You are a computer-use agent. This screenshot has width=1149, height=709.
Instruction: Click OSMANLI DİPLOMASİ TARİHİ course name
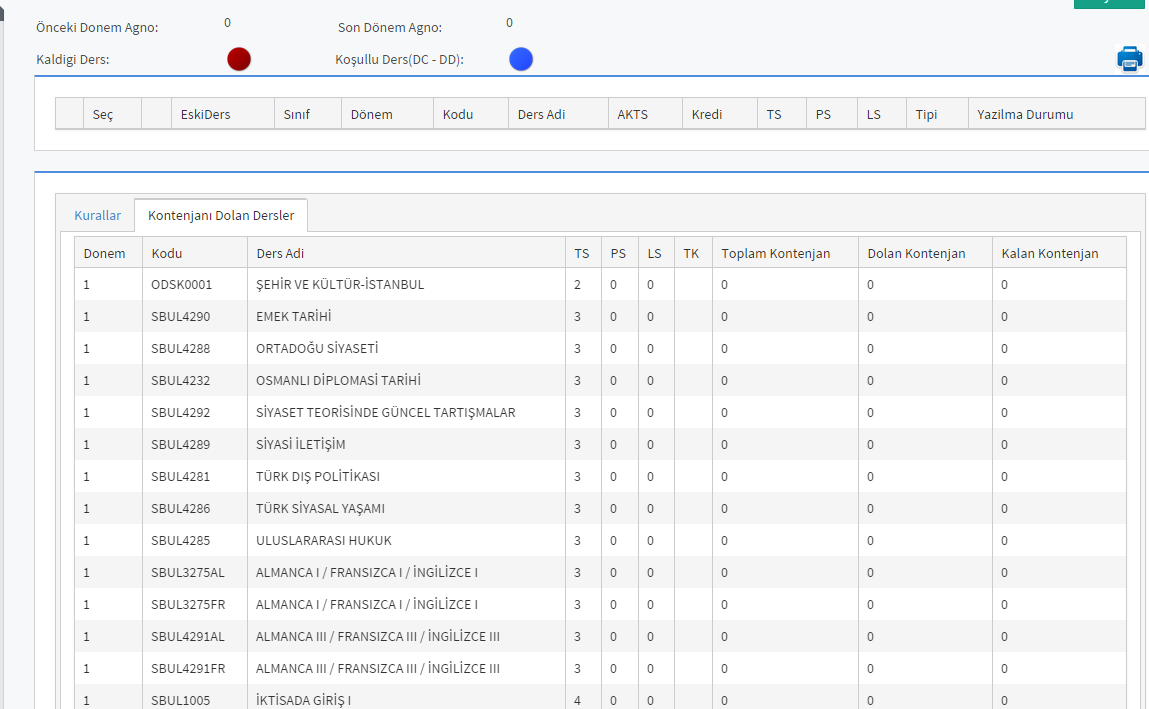[x=339, y=380]
